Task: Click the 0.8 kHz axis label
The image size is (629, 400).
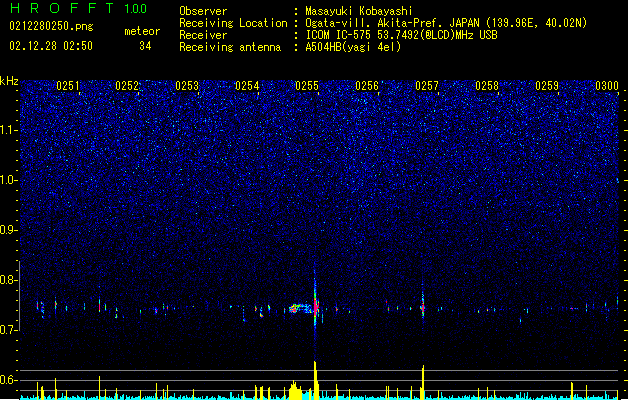Action: tap(8, 280)
